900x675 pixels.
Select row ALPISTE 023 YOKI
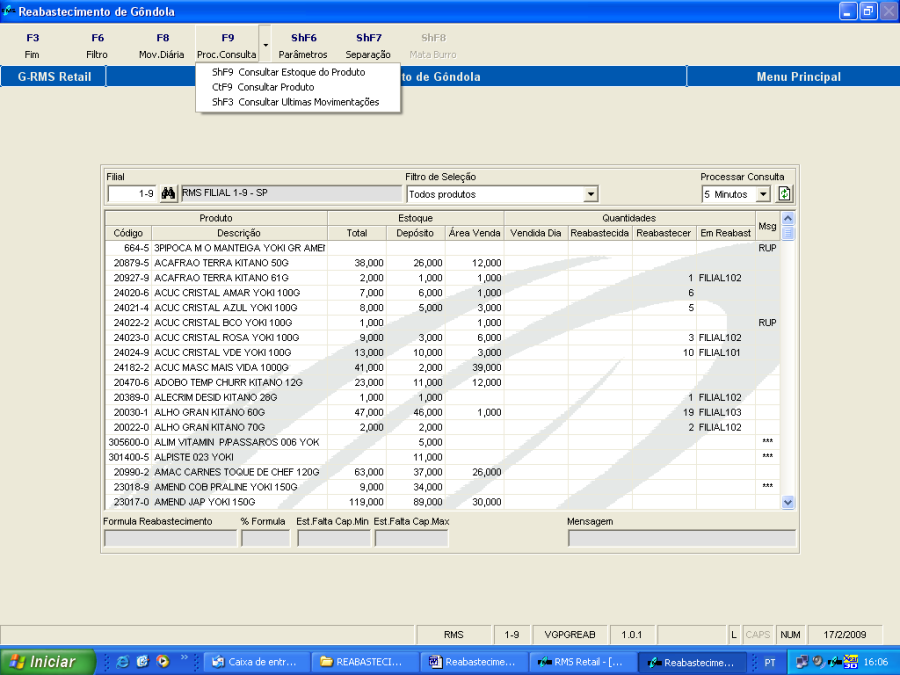(442, 457)
